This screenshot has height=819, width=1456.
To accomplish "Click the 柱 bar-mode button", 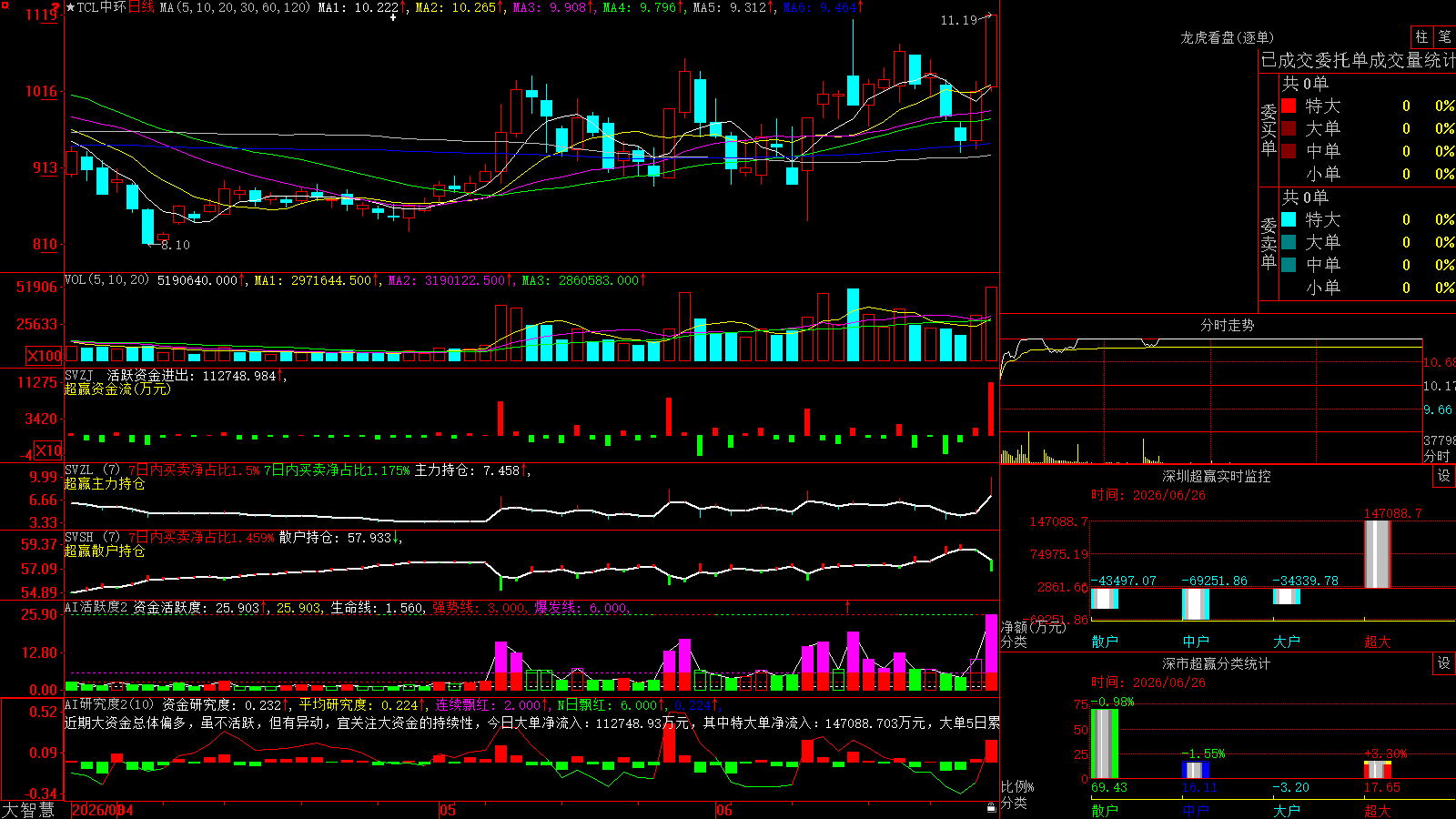I will pos(1421,36).
